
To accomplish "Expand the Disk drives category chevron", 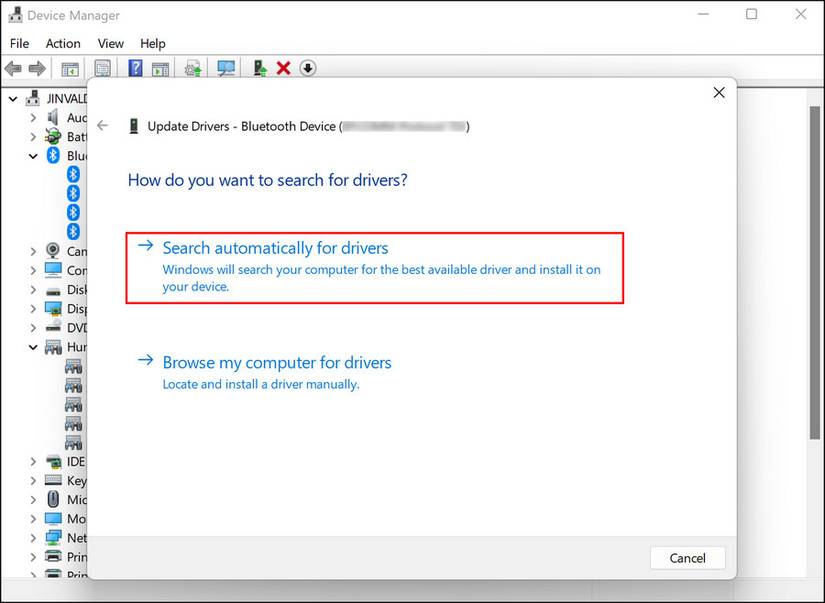I will point(33,289).
